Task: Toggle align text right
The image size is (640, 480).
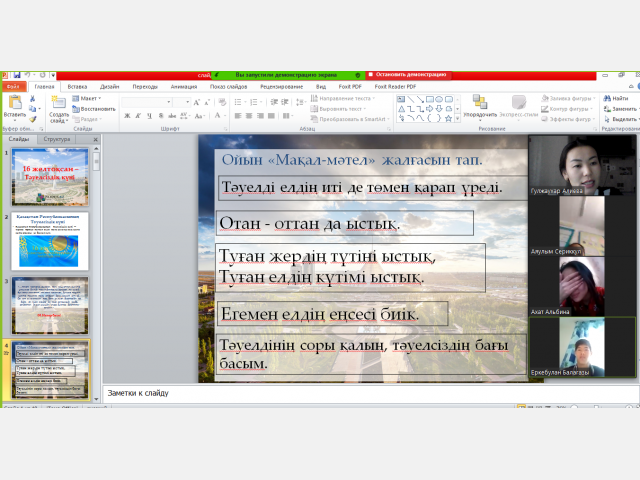Action: point(260,116)
